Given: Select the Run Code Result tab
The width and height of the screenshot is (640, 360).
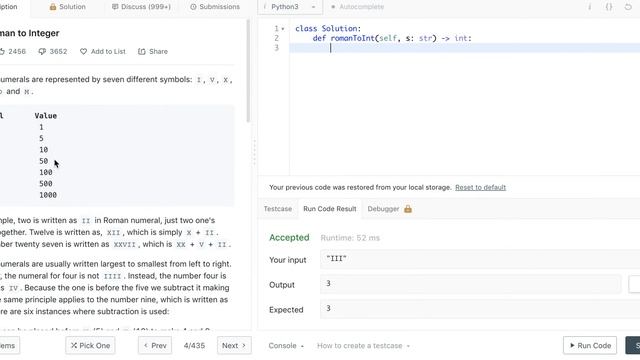Looking at the screenshot, I should (x=330, y=209).
